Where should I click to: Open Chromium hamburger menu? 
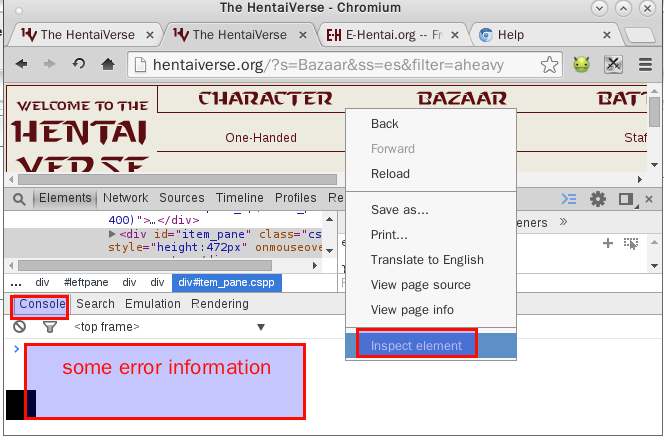point(645,65)
